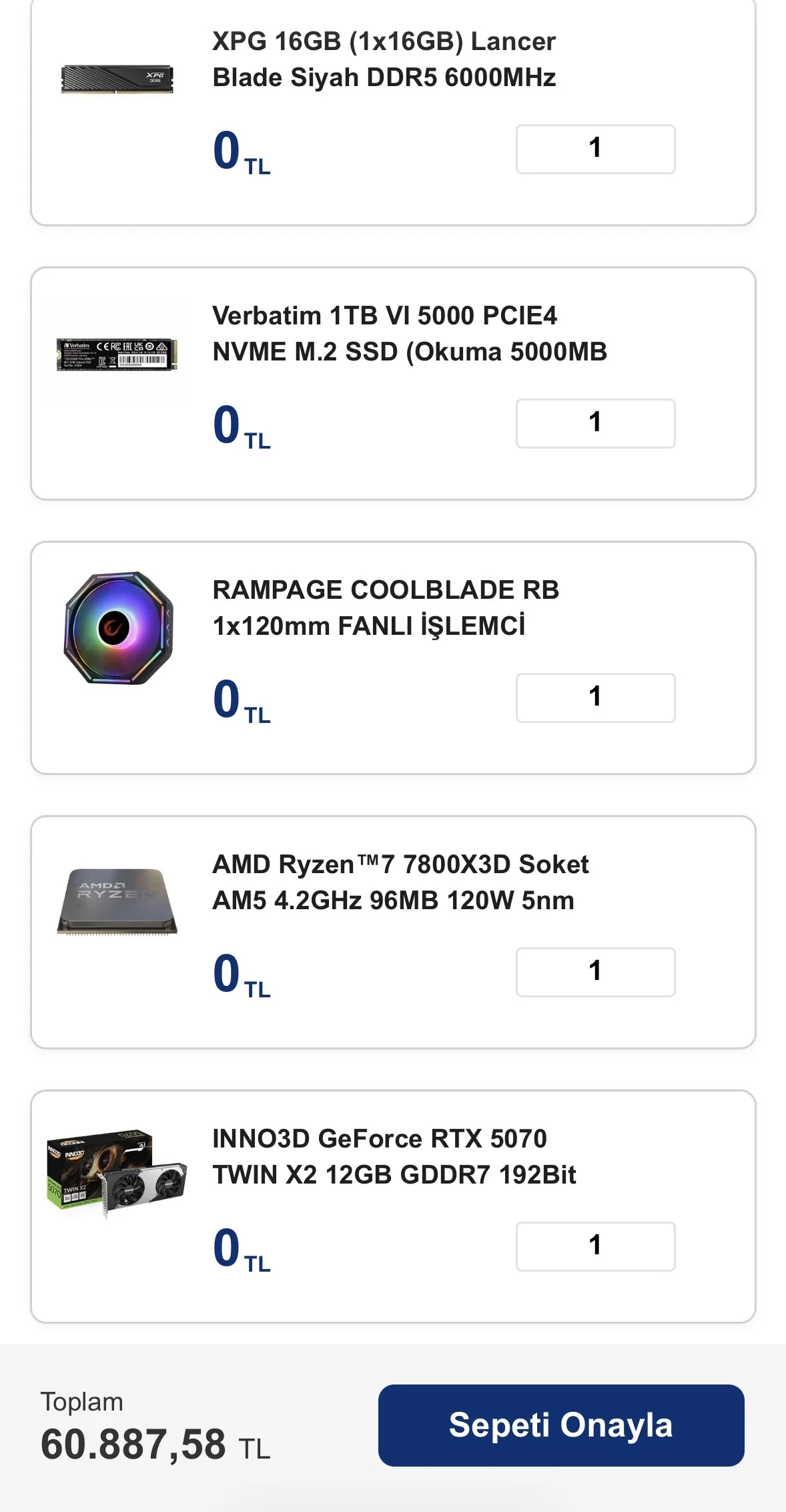The height and width of the screenshot is (1512, 786).
Task: Click the 0 TL price under INNO3D RTX 5070
Action: pos(241,1249)
